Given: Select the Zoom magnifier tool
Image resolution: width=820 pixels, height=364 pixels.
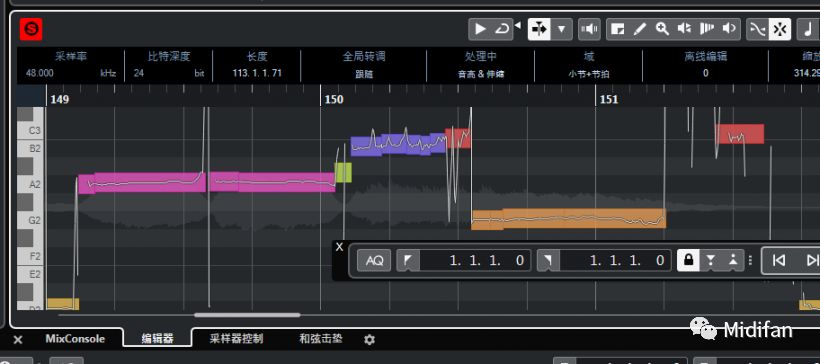Looking at the screenshot, I should point(663,29).
